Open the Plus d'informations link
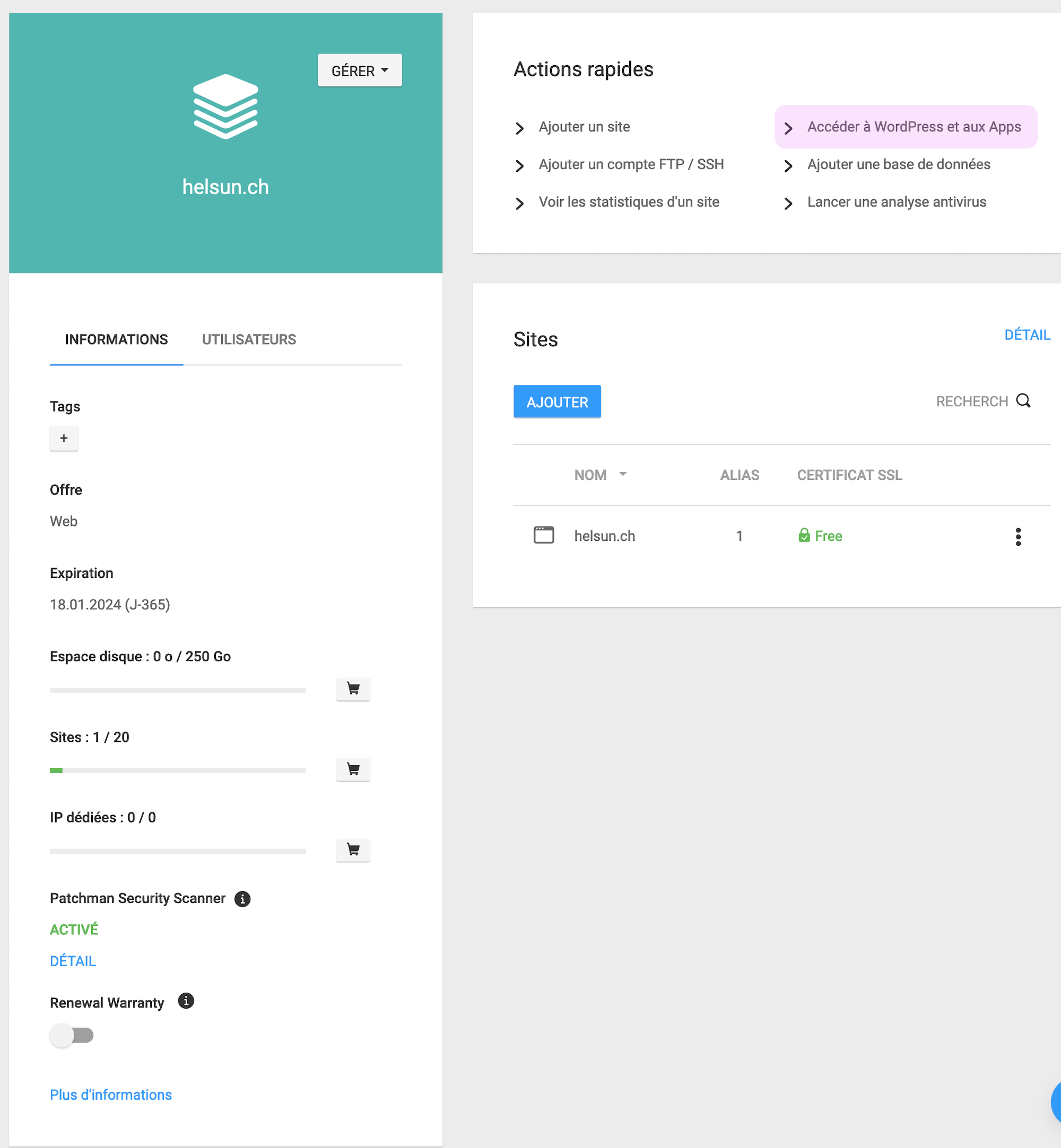Image resolution: width=1061 pixels, height=1148 pixels. (111, 1094)
